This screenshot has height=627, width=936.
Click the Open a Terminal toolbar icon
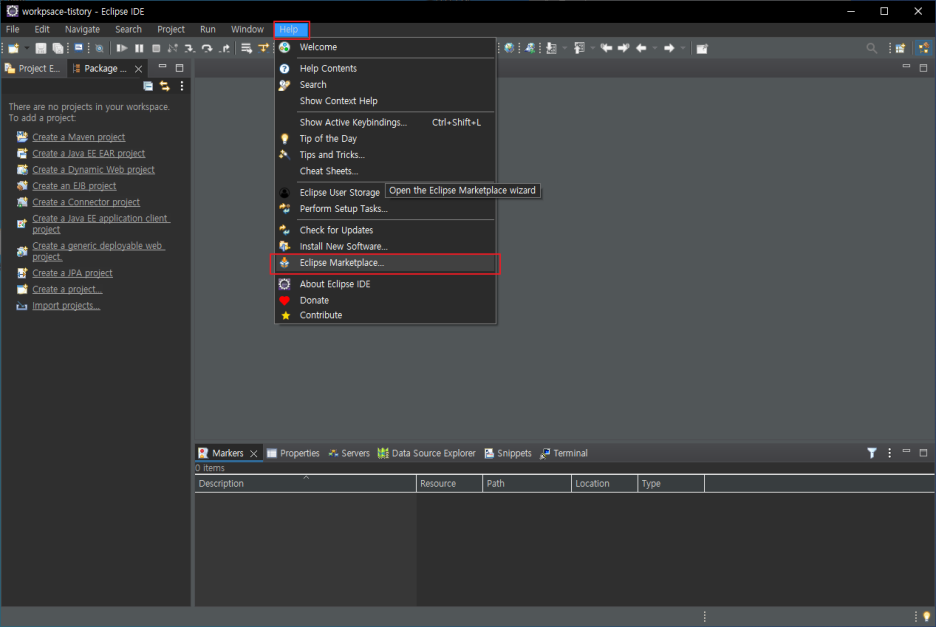78,48
